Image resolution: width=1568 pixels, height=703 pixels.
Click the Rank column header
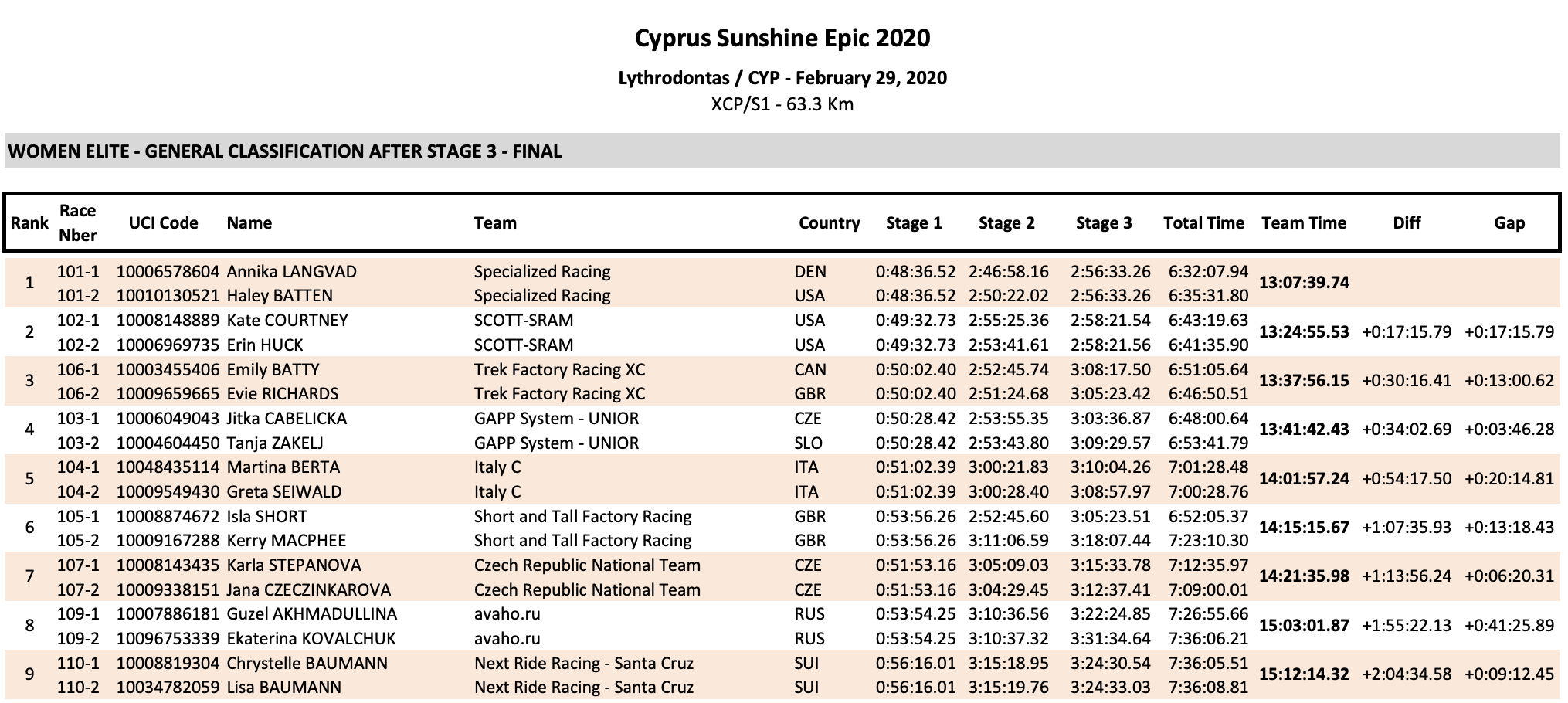coord(29,223)
